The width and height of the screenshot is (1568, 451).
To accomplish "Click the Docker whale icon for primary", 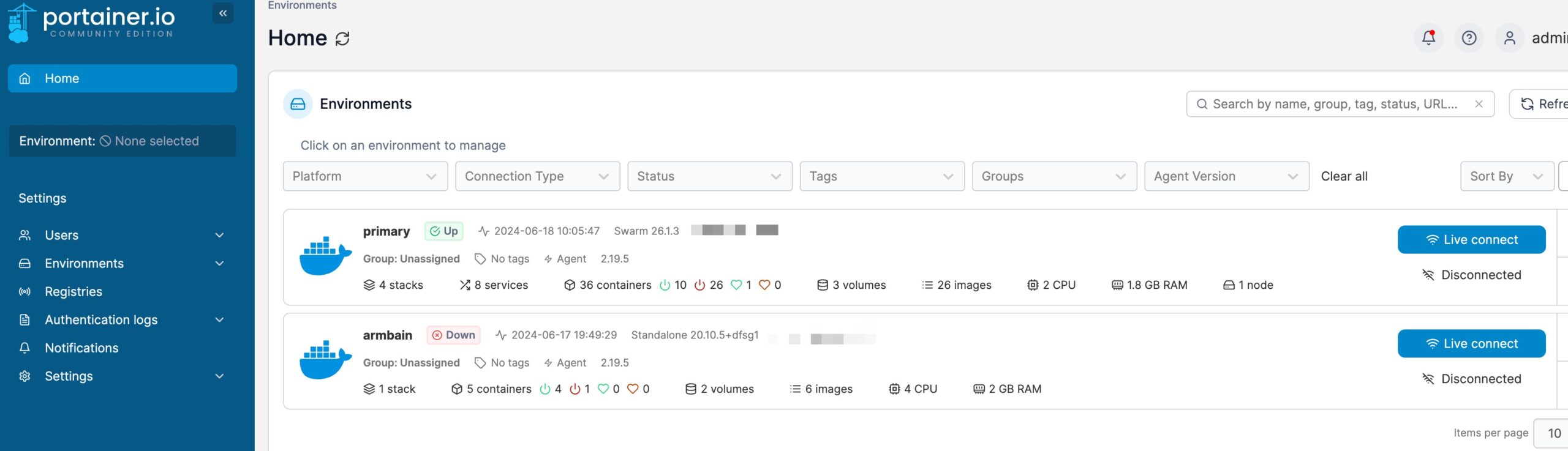I will [x=325, y=256].
